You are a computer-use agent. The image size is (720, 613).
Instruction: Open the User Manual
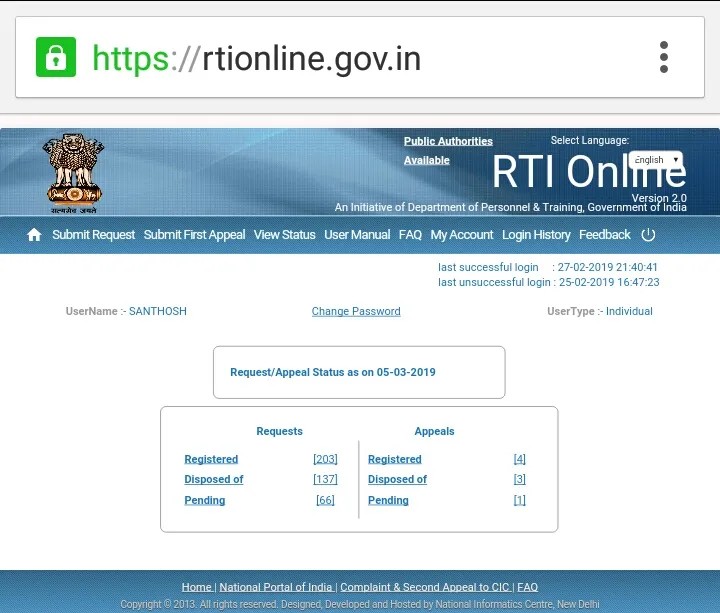[x=357, y=235]
